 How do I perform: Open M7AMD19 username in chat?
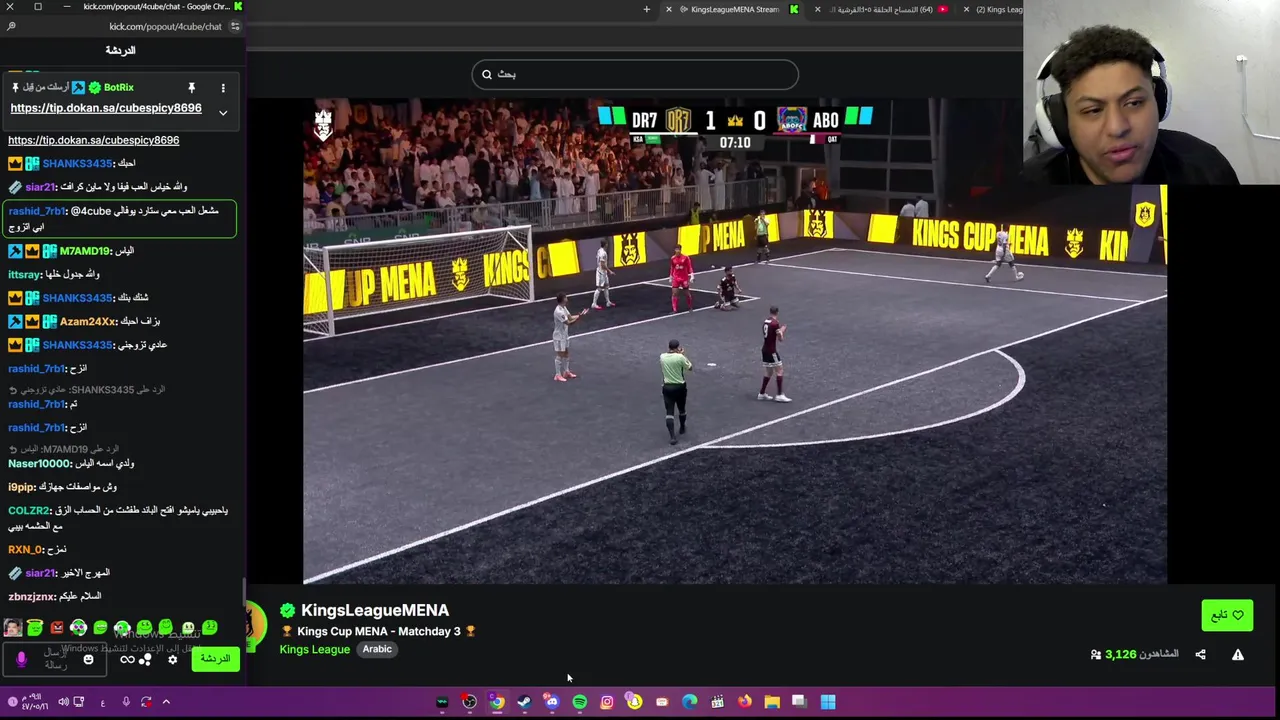[83, 251]
